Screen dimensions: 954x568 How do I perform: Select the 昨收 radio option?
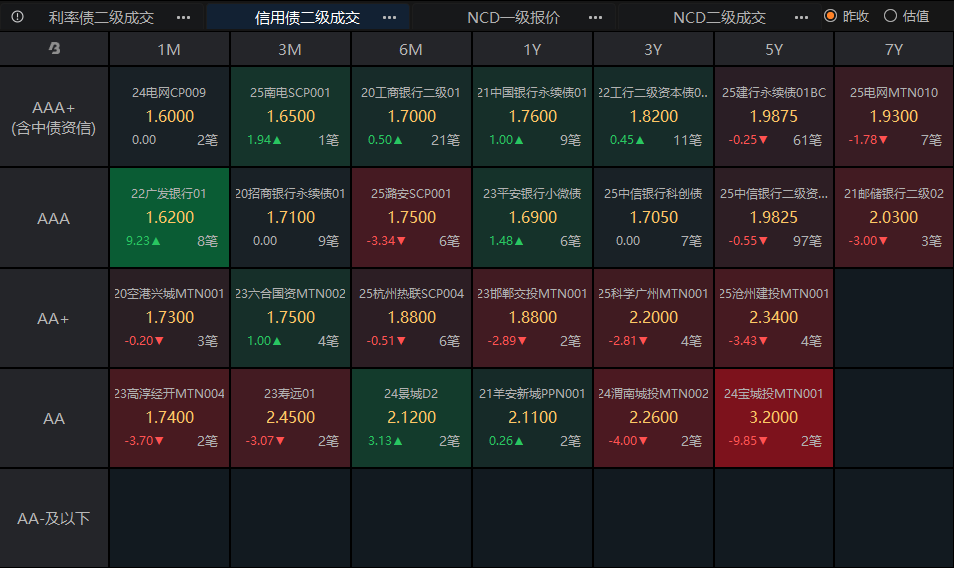(846, 16)
